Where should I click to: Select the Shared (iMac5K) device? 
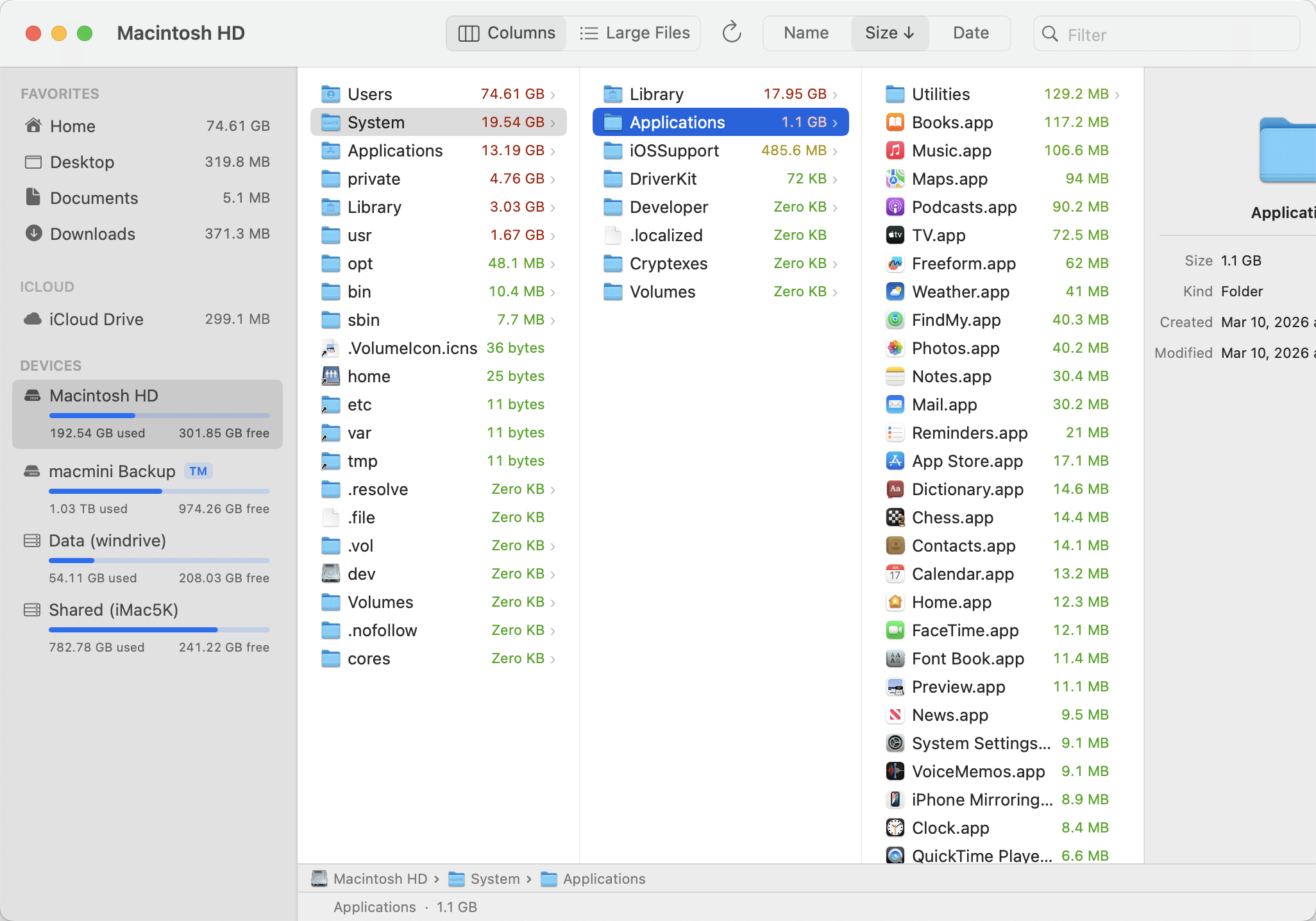[x=148, y=627]
